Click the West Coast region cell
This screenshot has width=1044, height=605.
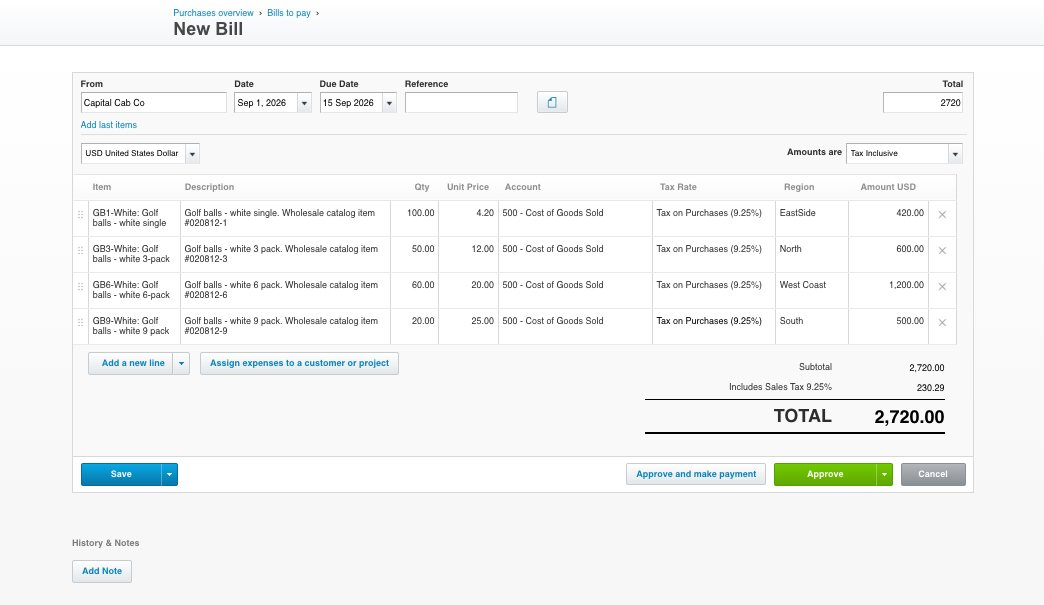[812, 290]
